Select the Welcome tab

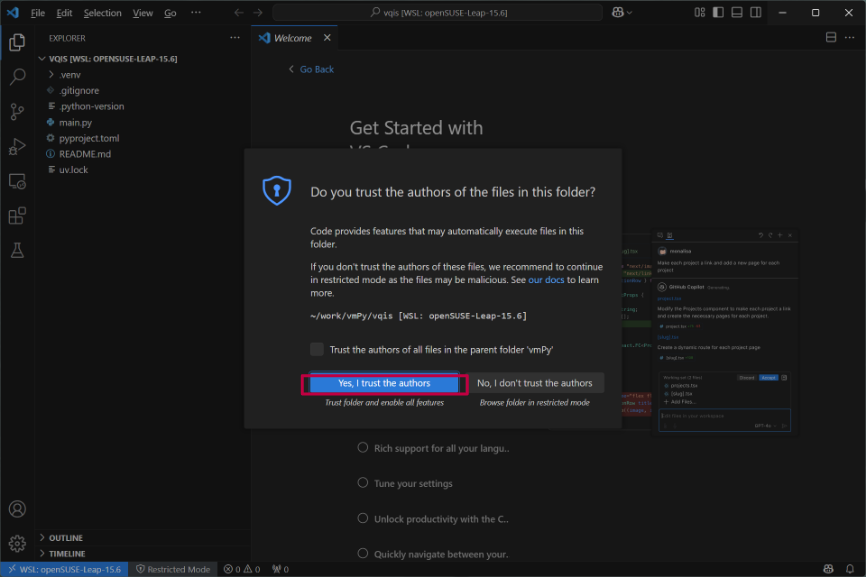coord(294,38)
